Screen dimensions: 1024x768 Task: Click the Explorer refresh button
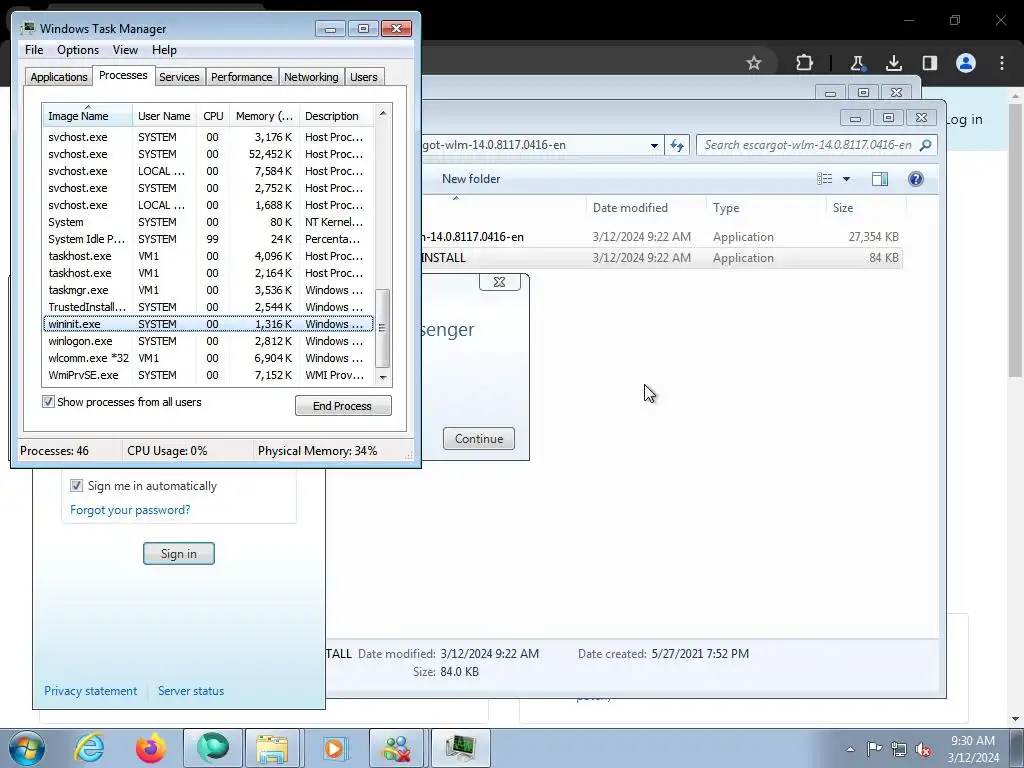[677, 145]
